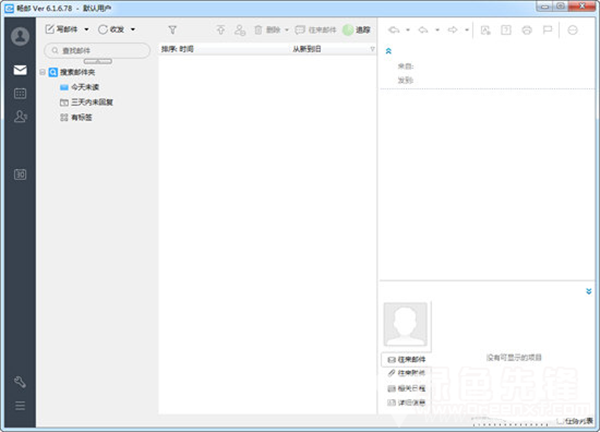This screenshot has width=600, height=432.
Task: Collapse the 搜索邮件夹 tree node
Action: (x=42, y=72)
